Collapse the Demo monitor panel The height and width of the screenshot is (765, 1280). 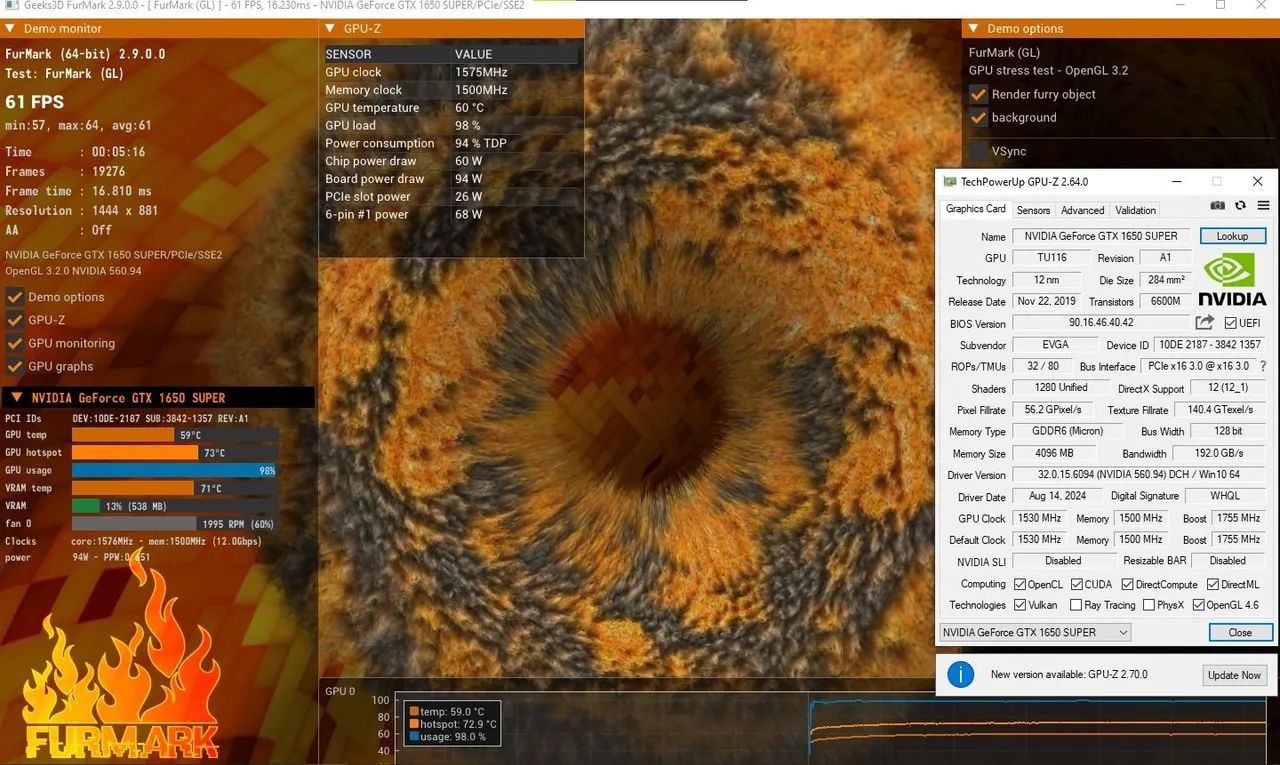pos(10,29)
